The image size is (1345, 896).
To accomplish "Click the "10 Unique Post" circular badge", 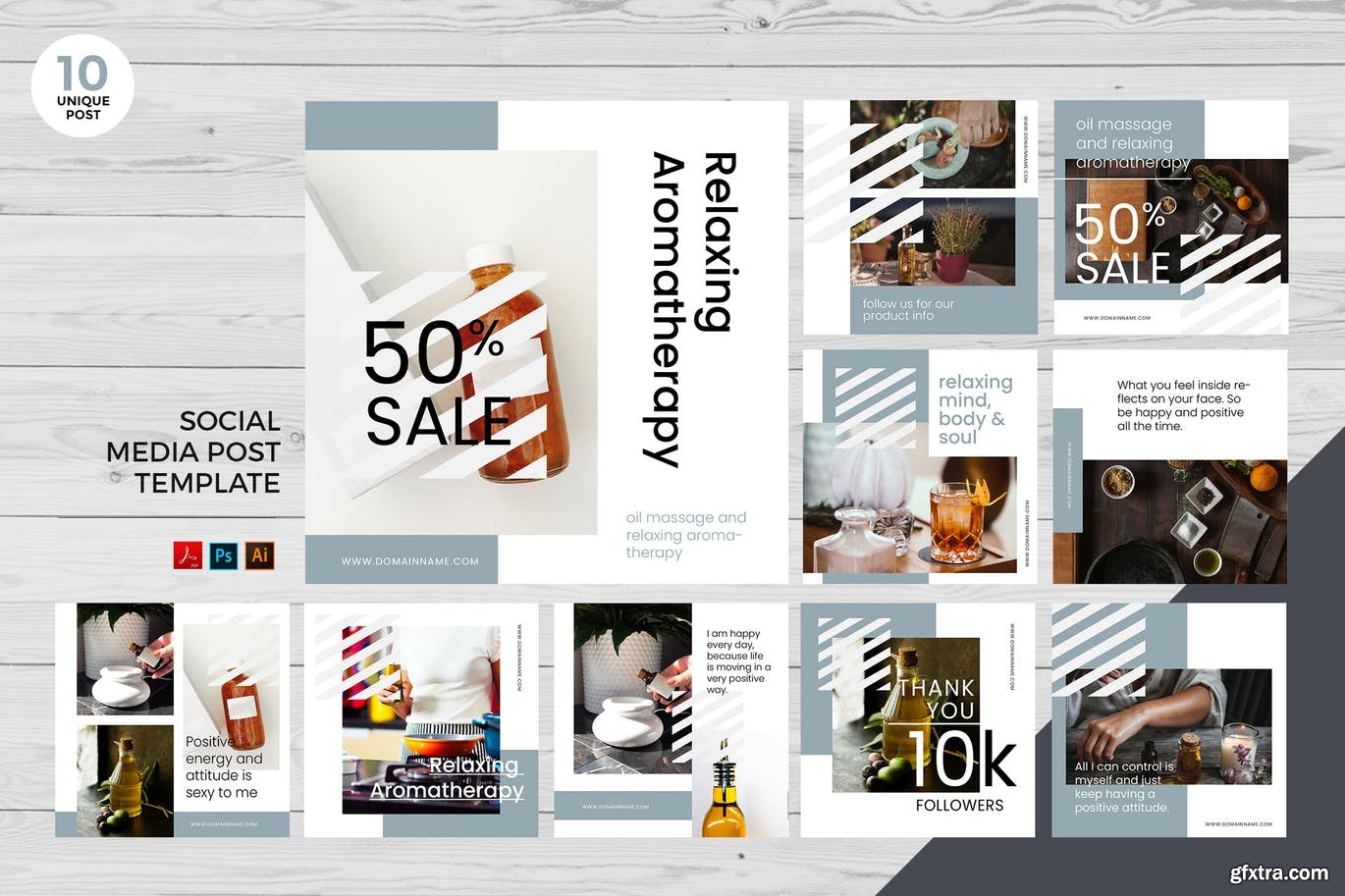I will 82,86.
